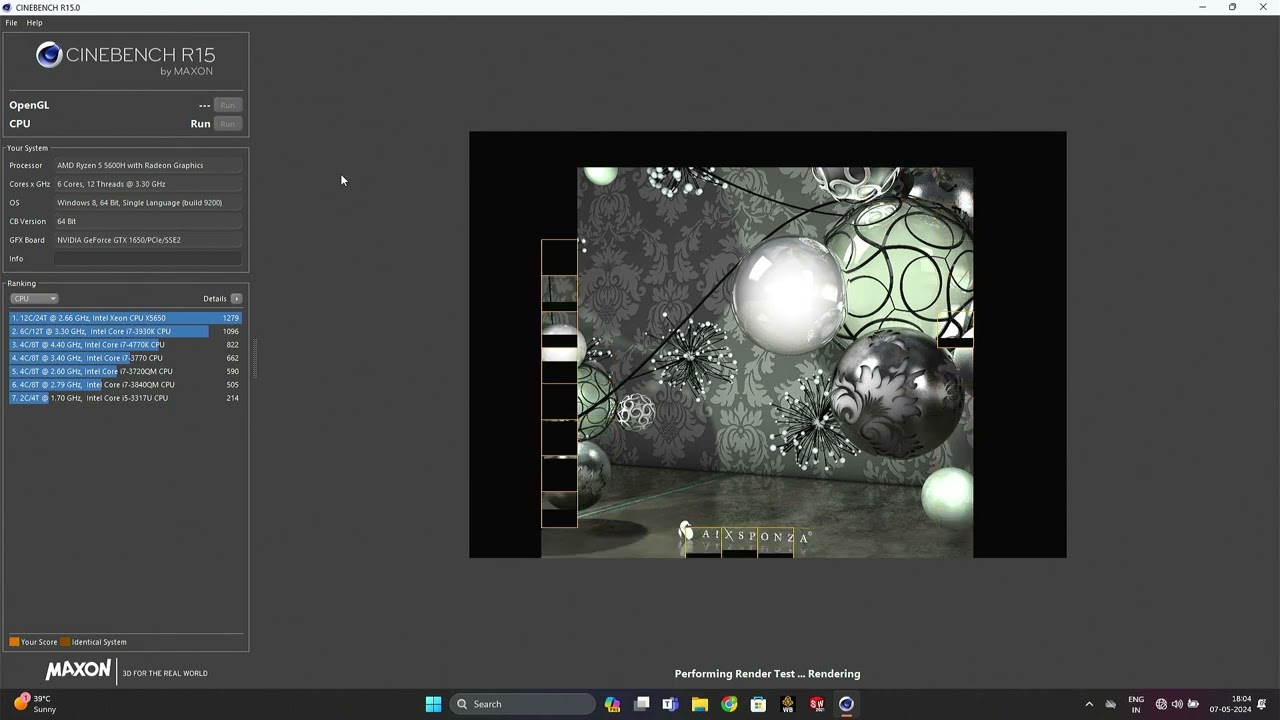Click the Cinebench R15 logo icon
Viewport: 1280px width, 720px height.
(x=49, y=55)
